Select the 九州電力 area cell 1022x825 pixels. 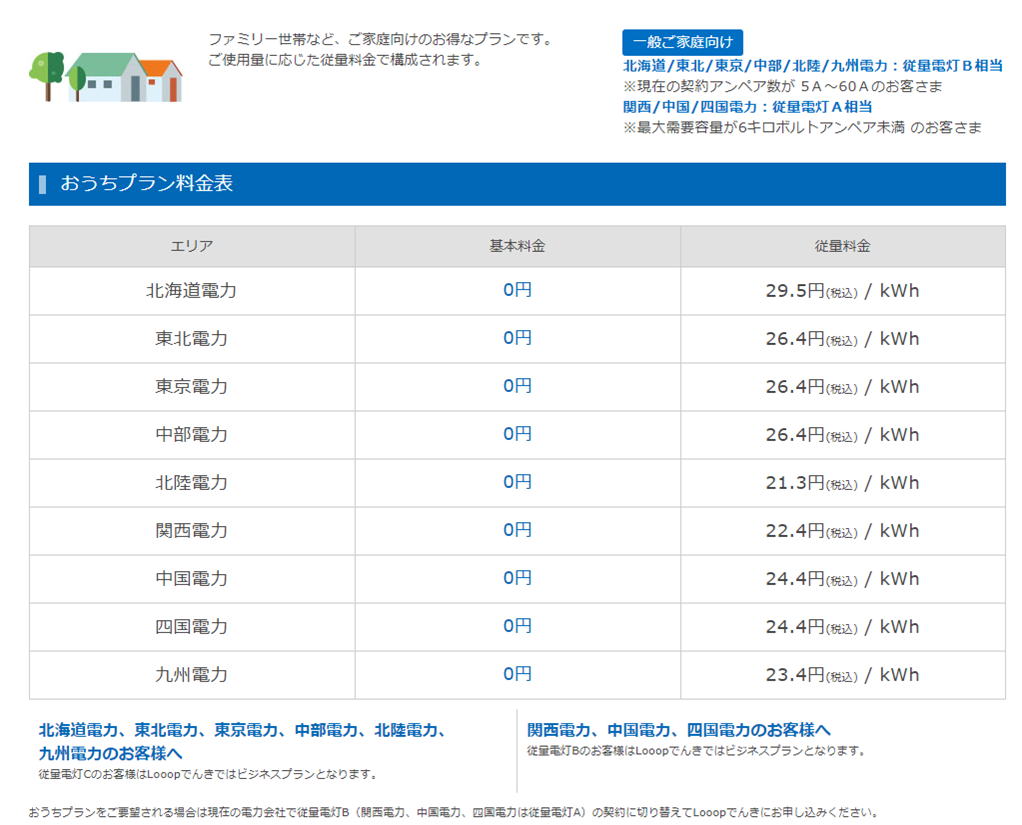pyautogui.click(x=192, y=674)
